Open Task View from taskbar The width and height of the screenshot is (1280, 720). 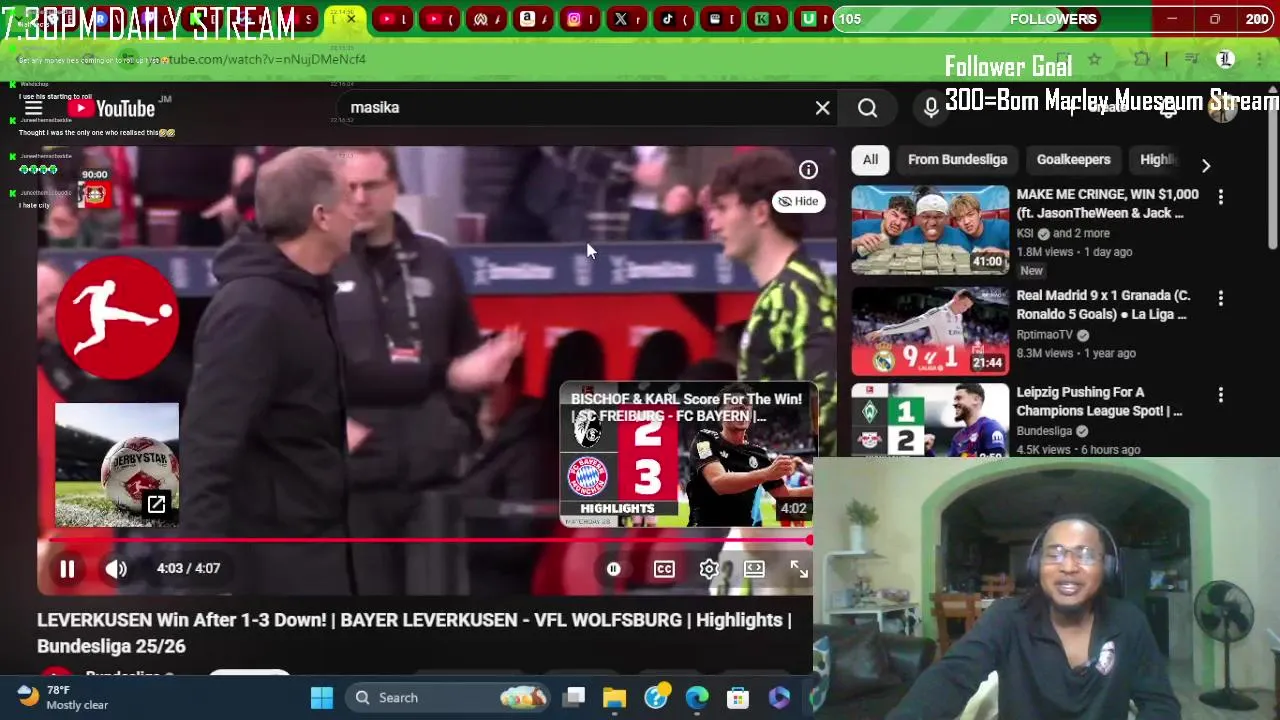click(574, 698)
